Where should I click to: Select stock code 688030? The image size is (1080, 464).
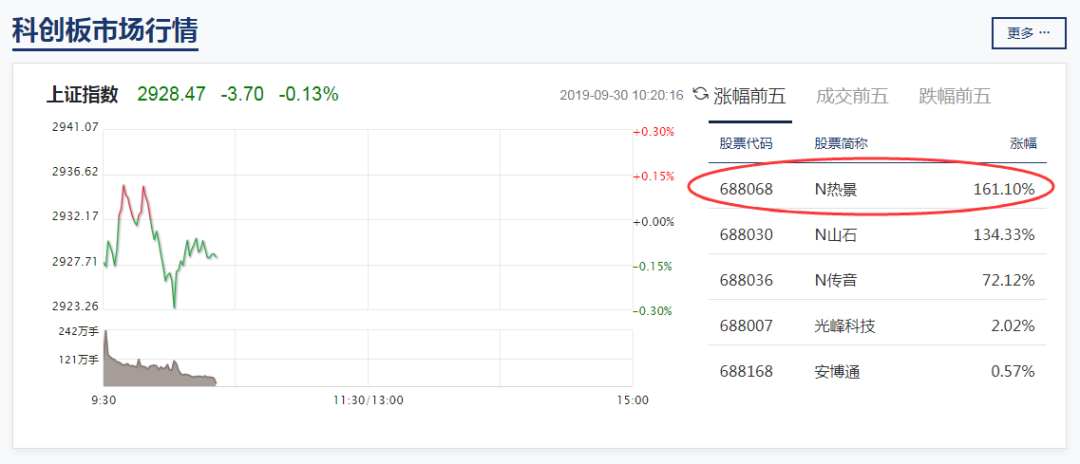pos(746,234)
